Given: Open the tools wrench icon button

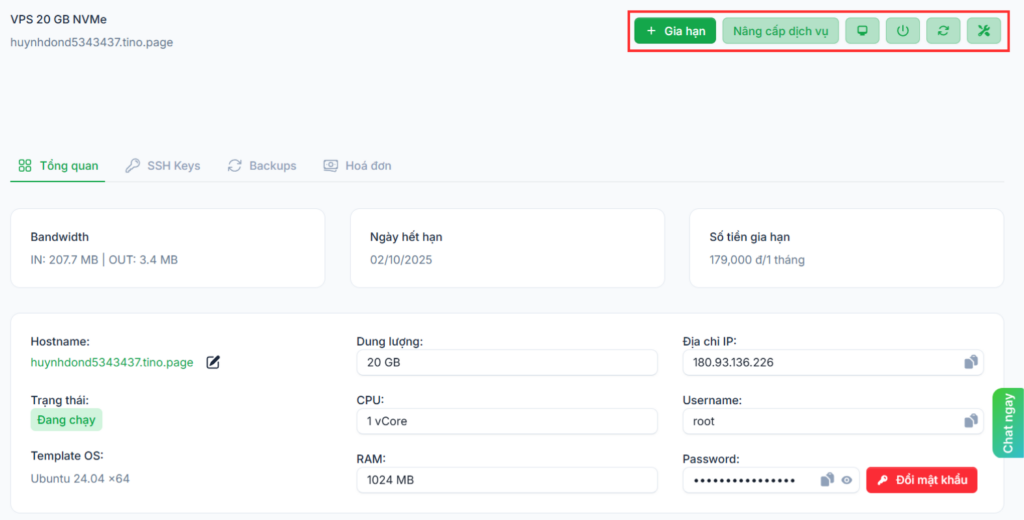Looking at the screenshot, I should [983, 31].
